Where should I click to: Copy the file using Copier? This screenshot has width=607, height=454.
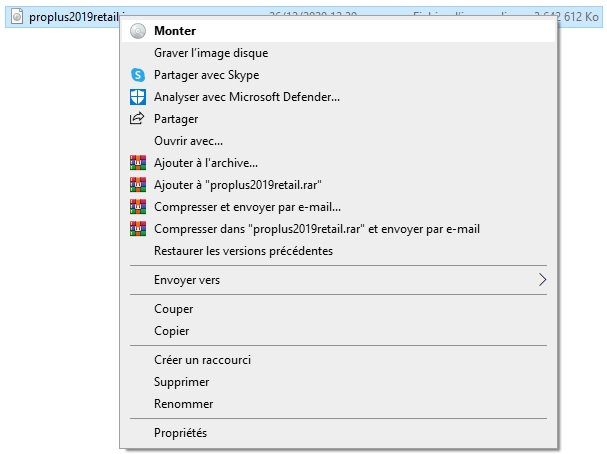point(172,331)
